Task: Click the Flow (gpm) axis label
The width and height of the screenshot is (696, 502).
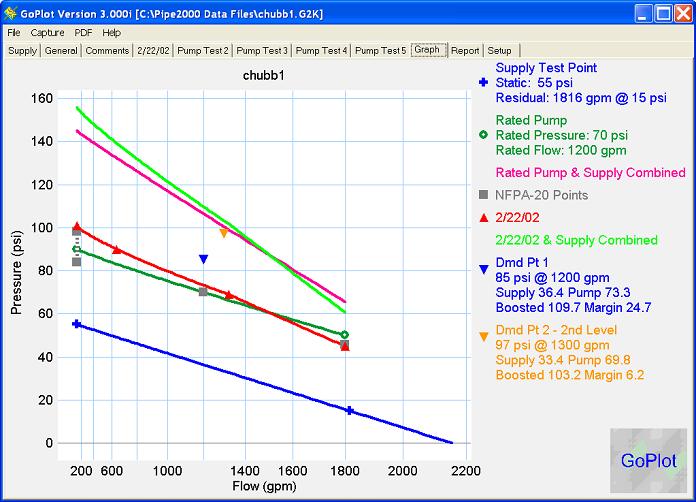Action: point(264,486)
